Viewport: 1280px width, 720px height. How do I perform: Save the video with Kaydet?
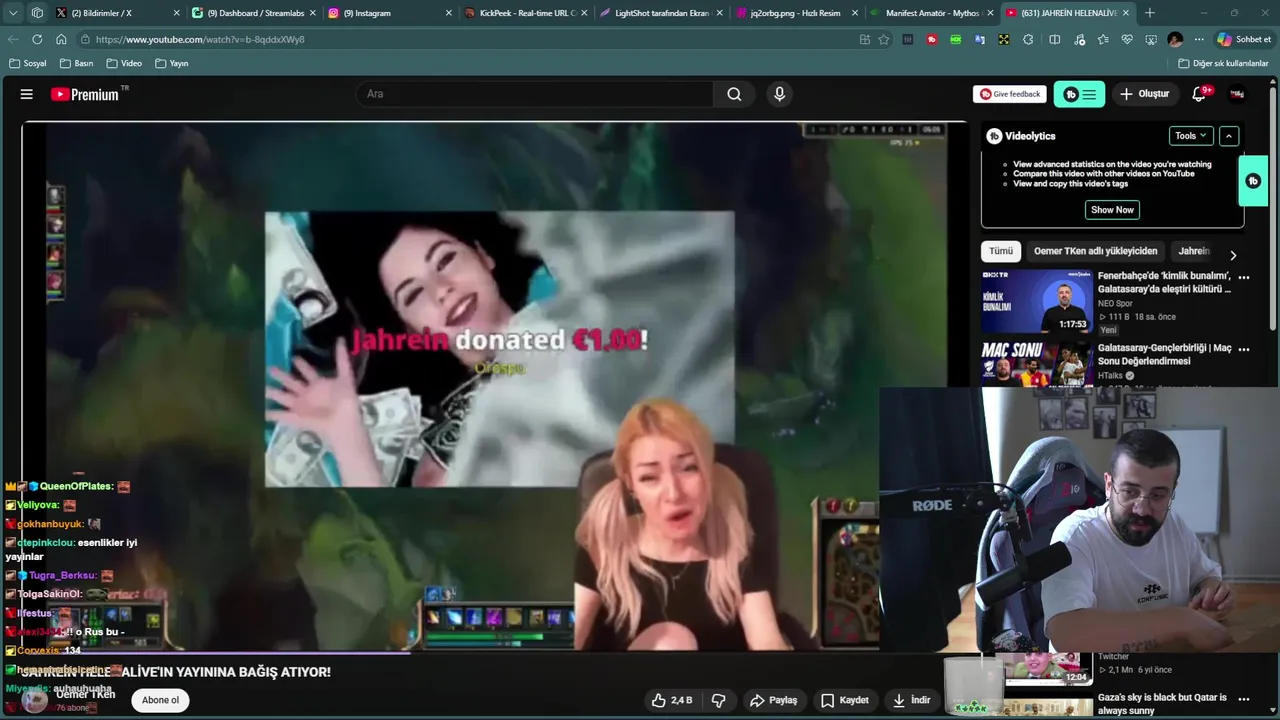click(x=844, y=700)
